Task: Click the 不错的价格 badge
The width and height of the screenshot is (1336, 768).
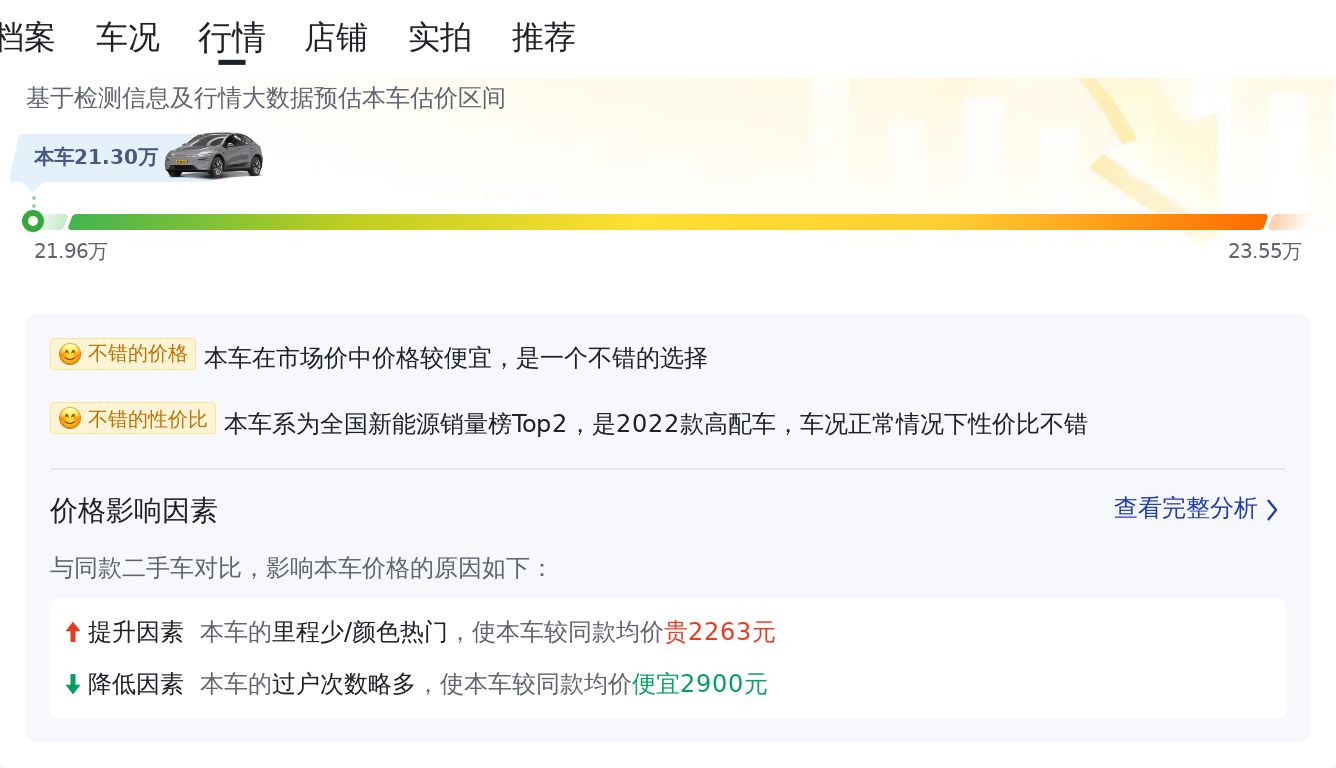Action: pyautogui.click(x=123, y=354)
